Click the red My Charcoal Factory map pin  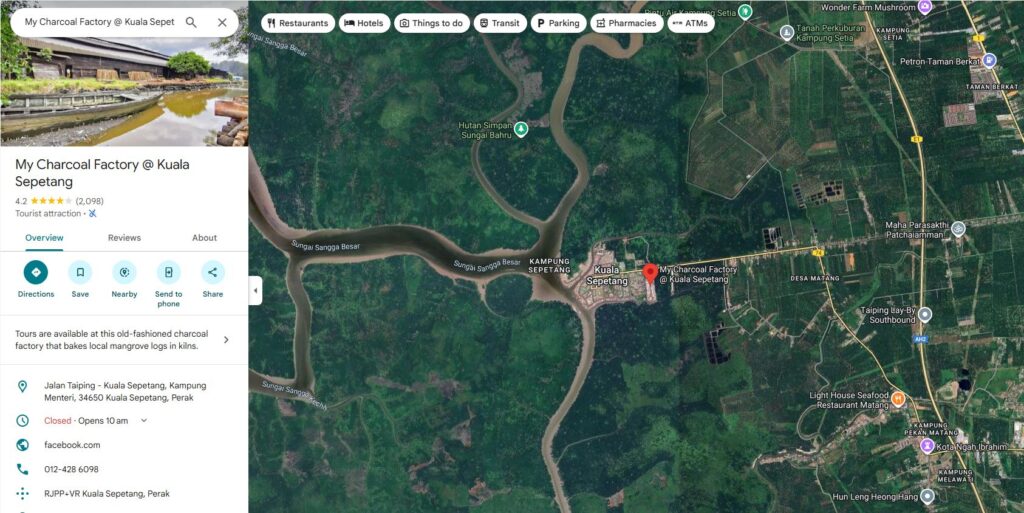[650, 273]
